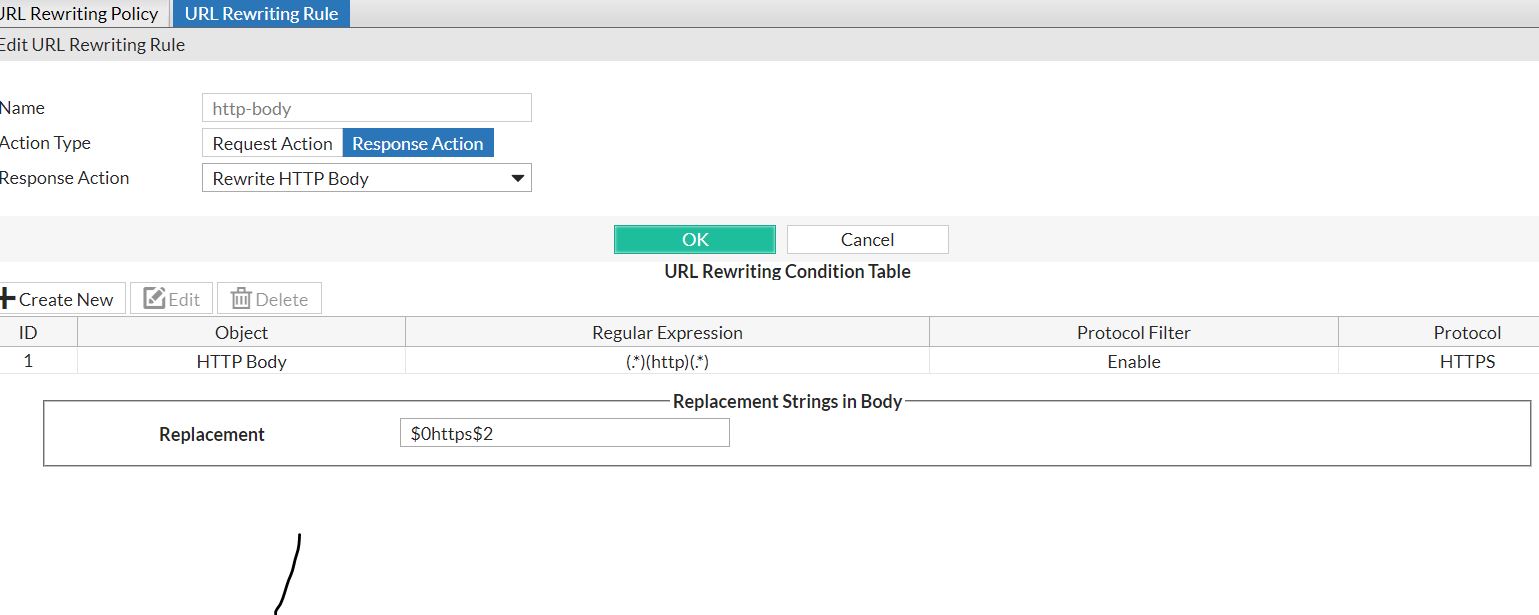Click the plus icon beside Create New
The width and height of the screenshot is (1539, 615).
pos(8,299)
